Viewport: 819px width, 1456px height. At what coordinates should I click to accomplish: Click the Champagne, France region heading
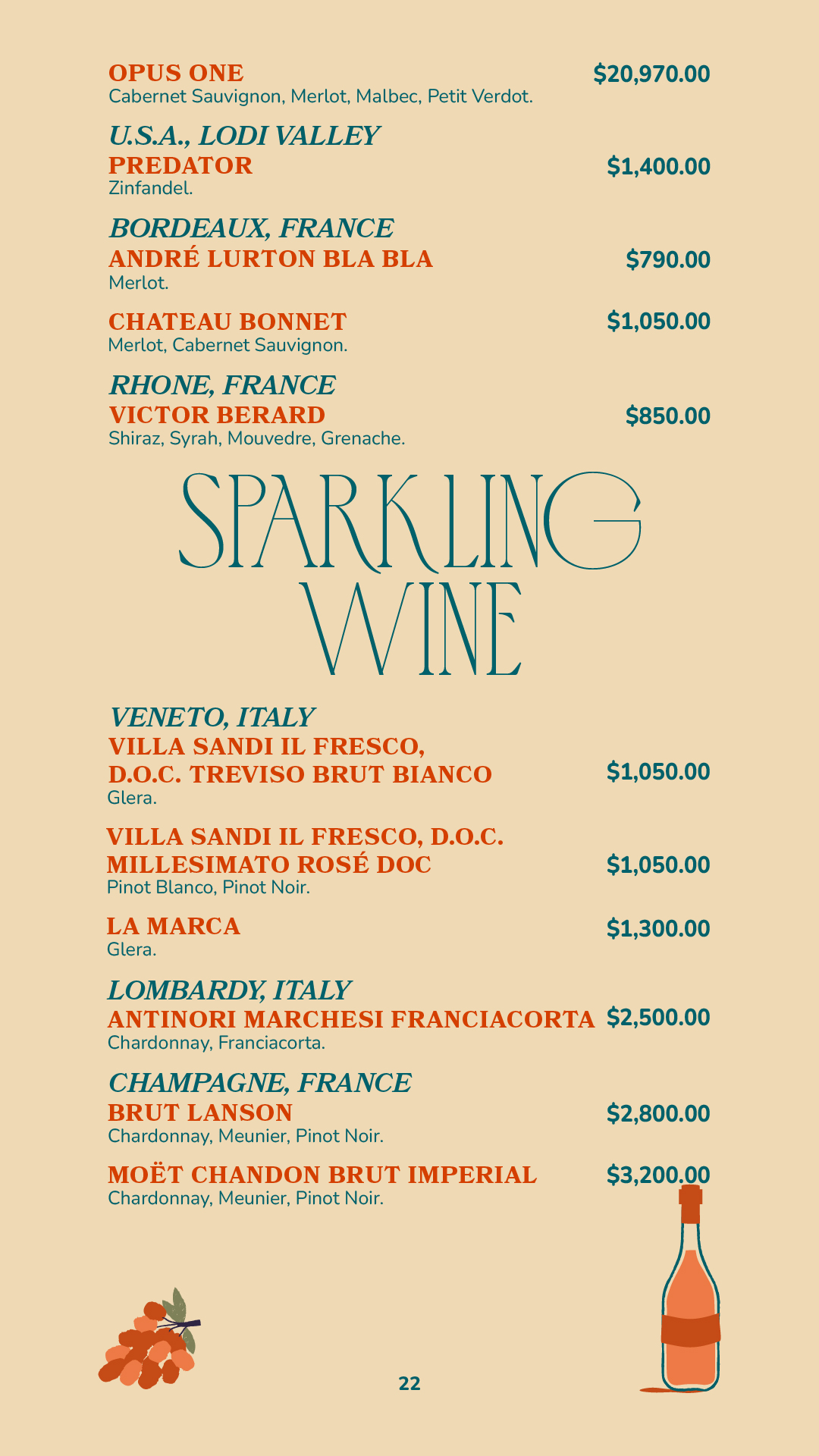point(259,1083)
